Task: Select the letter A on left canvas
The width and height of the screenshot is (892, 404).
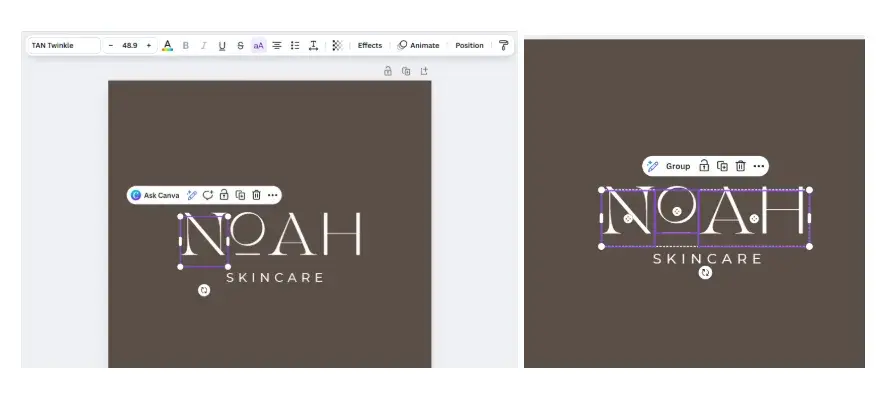Action: [x=292, y=234]
